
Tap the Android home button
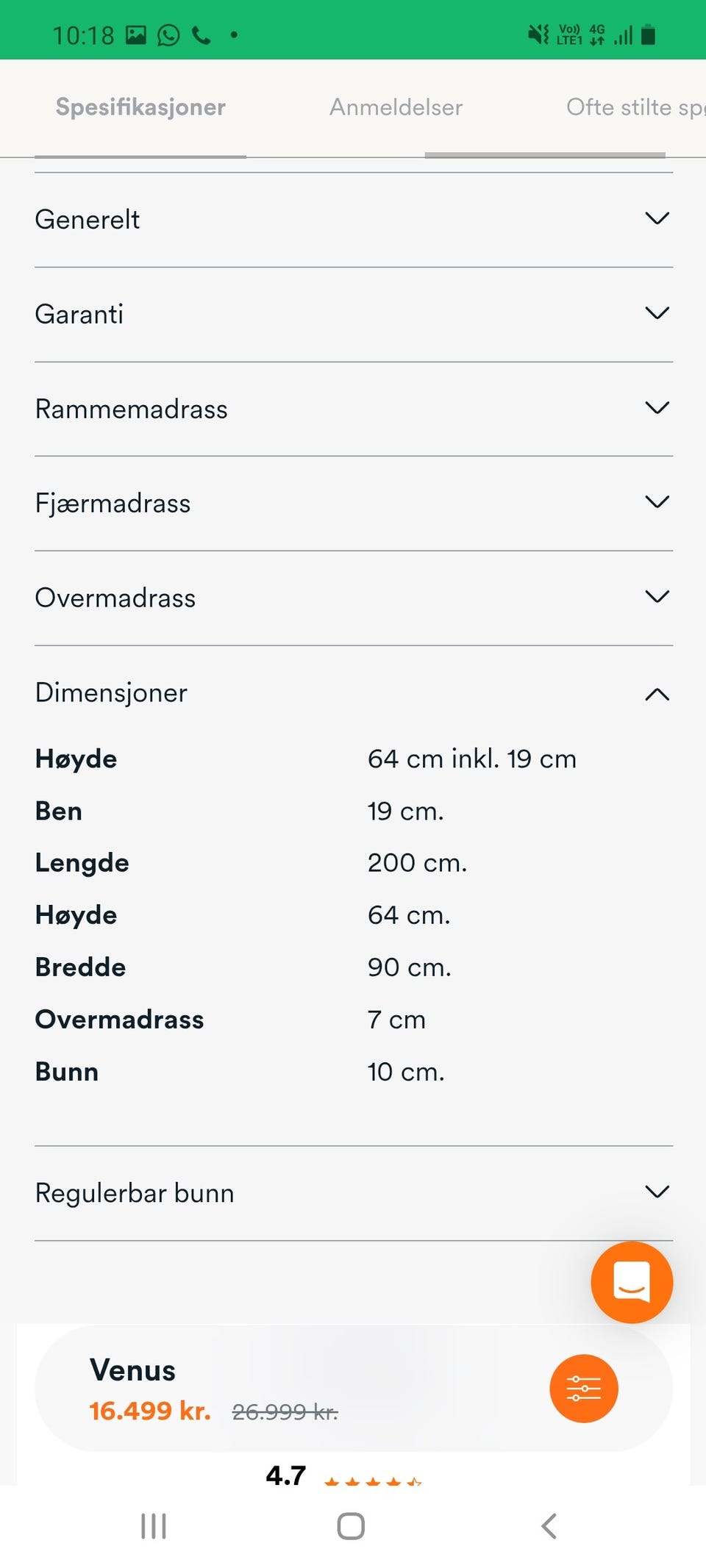click(x=351, y=1526)
